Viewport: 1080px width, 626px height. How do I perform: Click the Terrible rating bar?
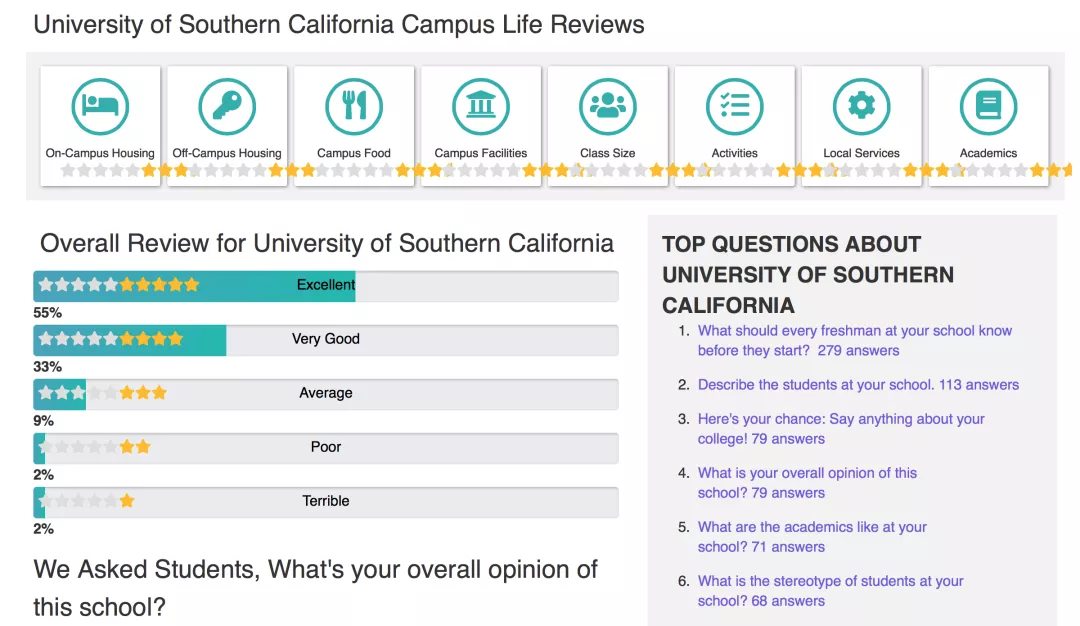point(326,501)
